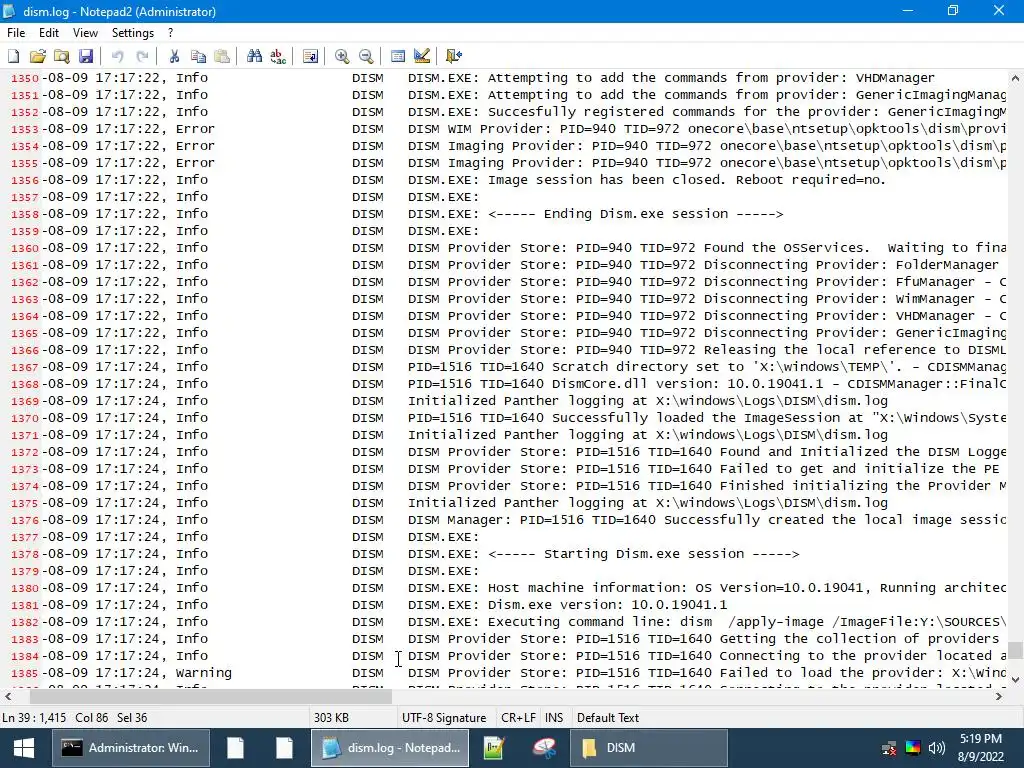Open the Settings menu
The image size is (1024, 768).
[x=133, y=33]
